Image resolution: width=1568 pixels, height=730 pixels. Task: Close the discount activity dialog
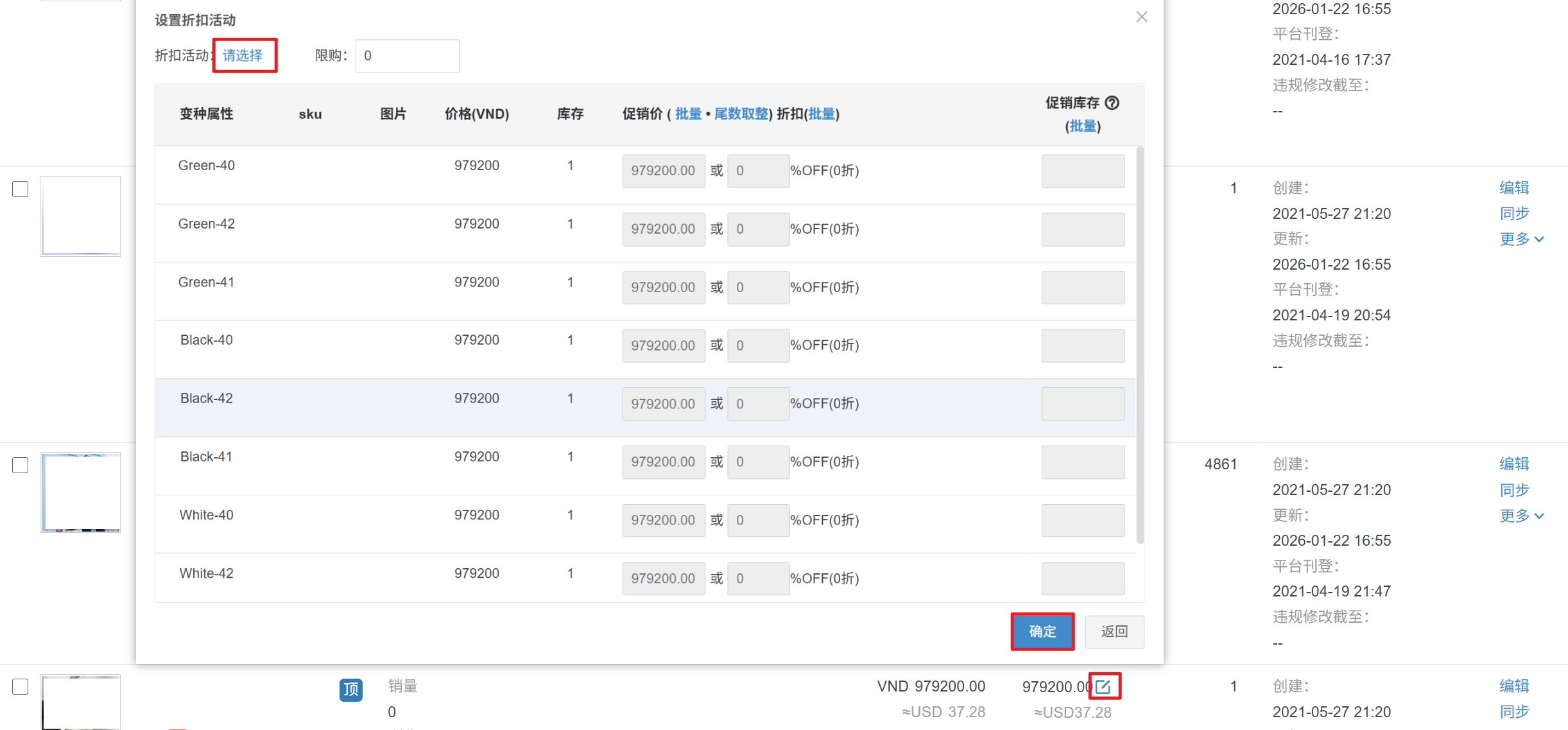[x=1141, y=17]
